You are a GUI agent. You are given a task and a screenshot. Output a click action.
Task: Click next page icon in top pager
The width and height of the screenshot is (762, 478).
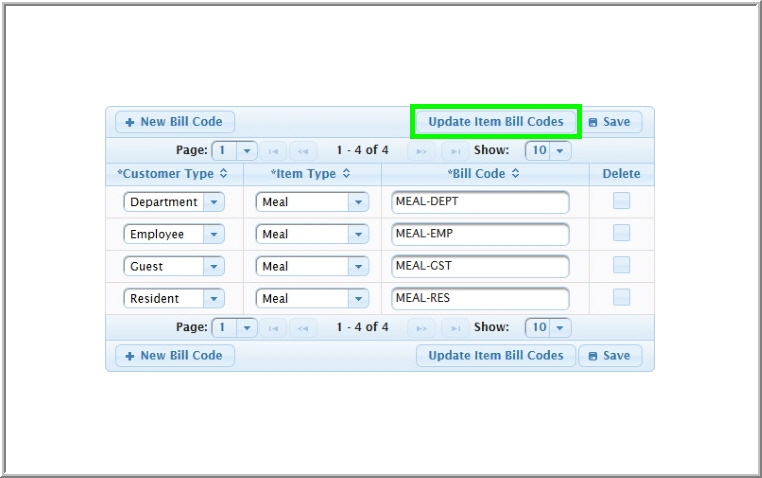pyautogui.click(x=421, y=151)
